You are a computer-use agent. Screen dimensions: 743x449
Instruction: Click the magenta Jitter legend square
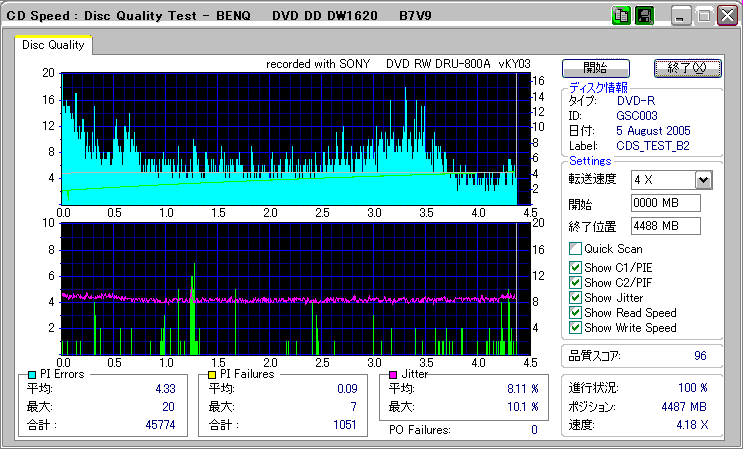pyautogui.click(x=393, y=374)
